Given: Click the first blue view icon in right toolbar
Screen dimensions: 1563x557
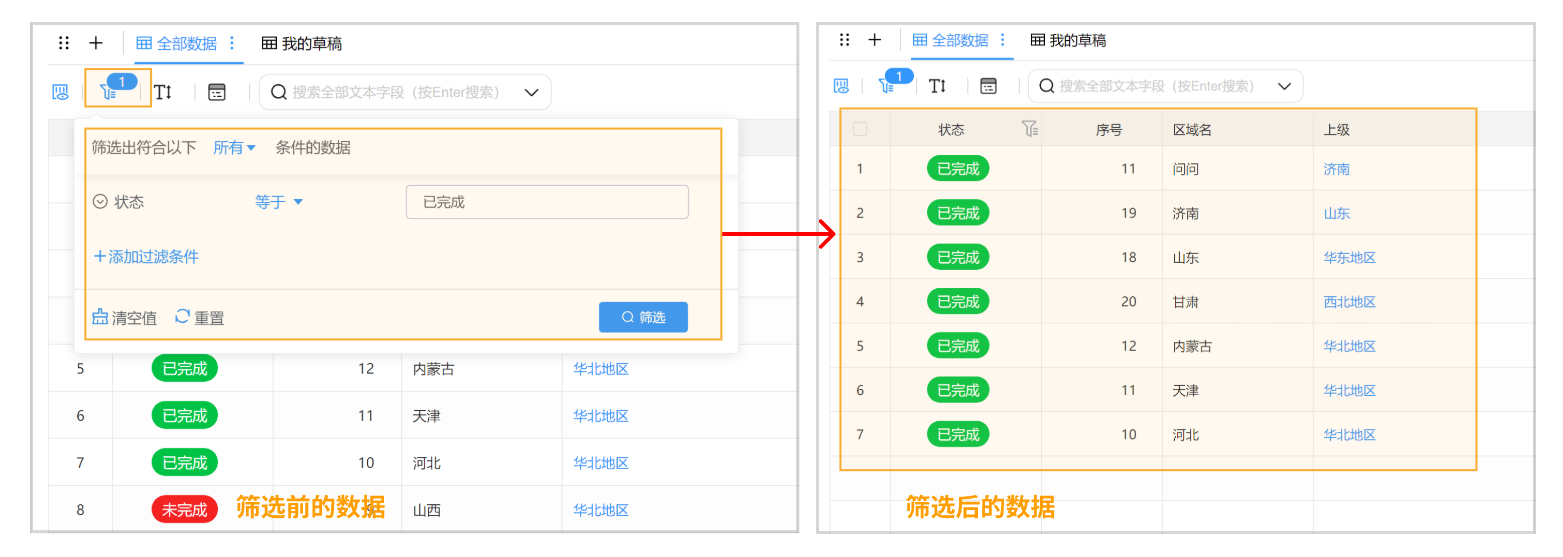Looking at the screenshot, I should click(x=842, y=86).
